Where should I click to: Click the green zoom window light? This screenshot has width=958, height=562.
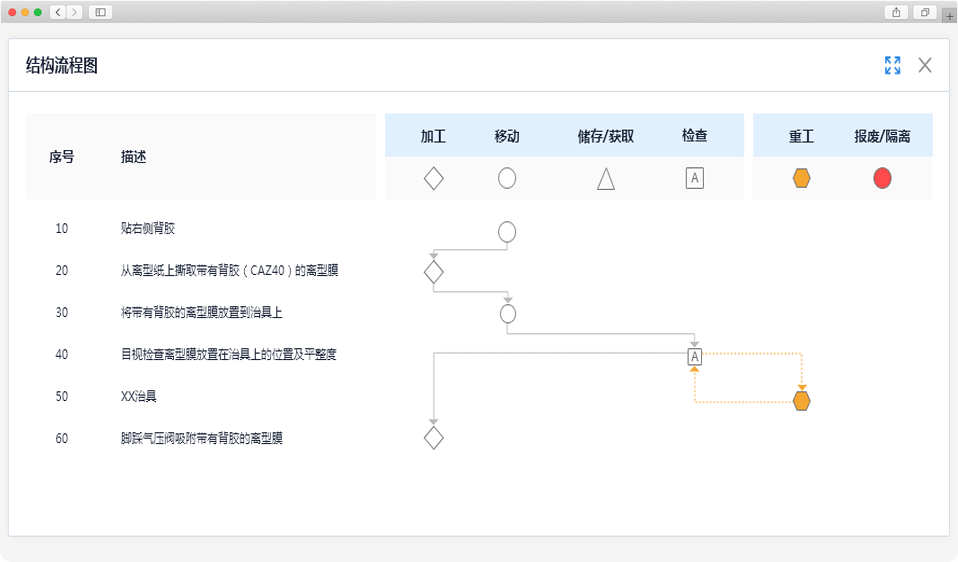[x=38, y=12]
